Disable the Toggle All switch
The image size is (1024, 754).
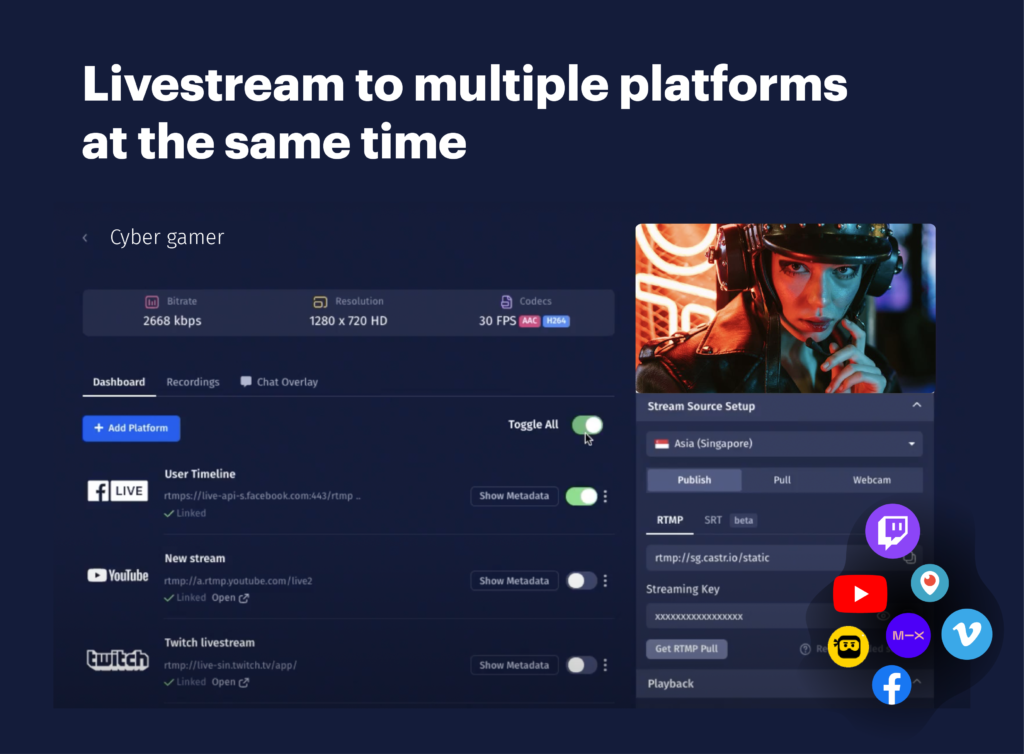click(586, 425)
